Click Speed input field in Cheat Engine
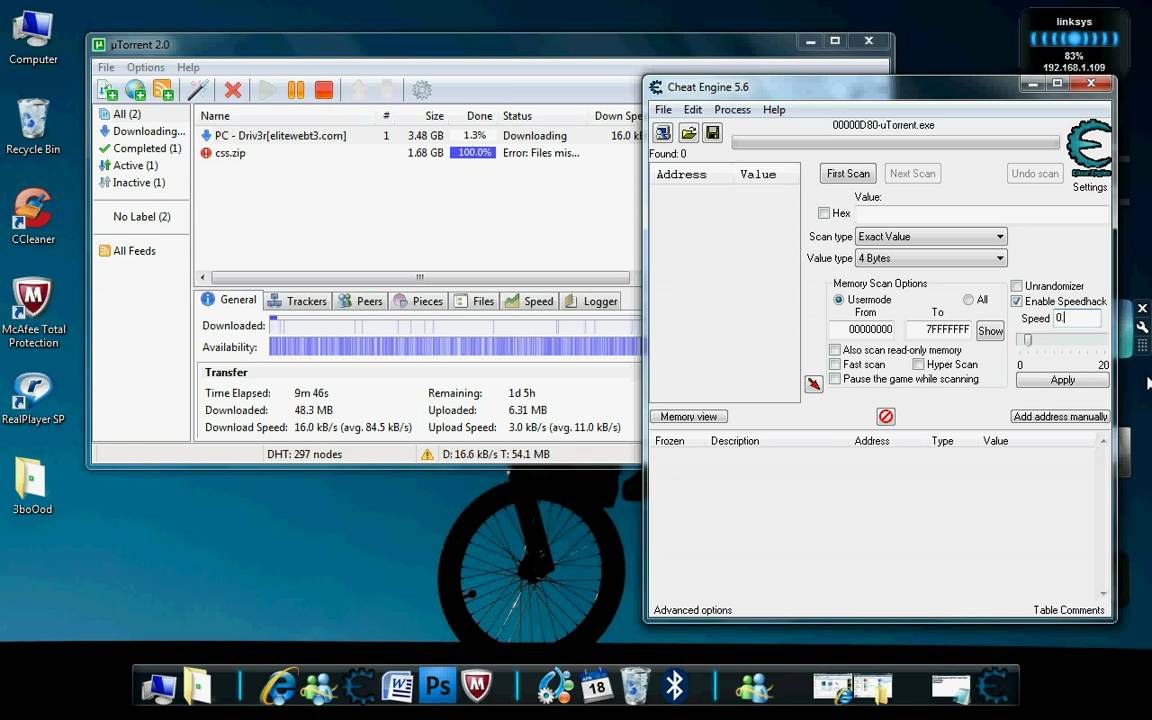The height and width of the screenshot is (720, 1152). click(x=1077, y=318)
